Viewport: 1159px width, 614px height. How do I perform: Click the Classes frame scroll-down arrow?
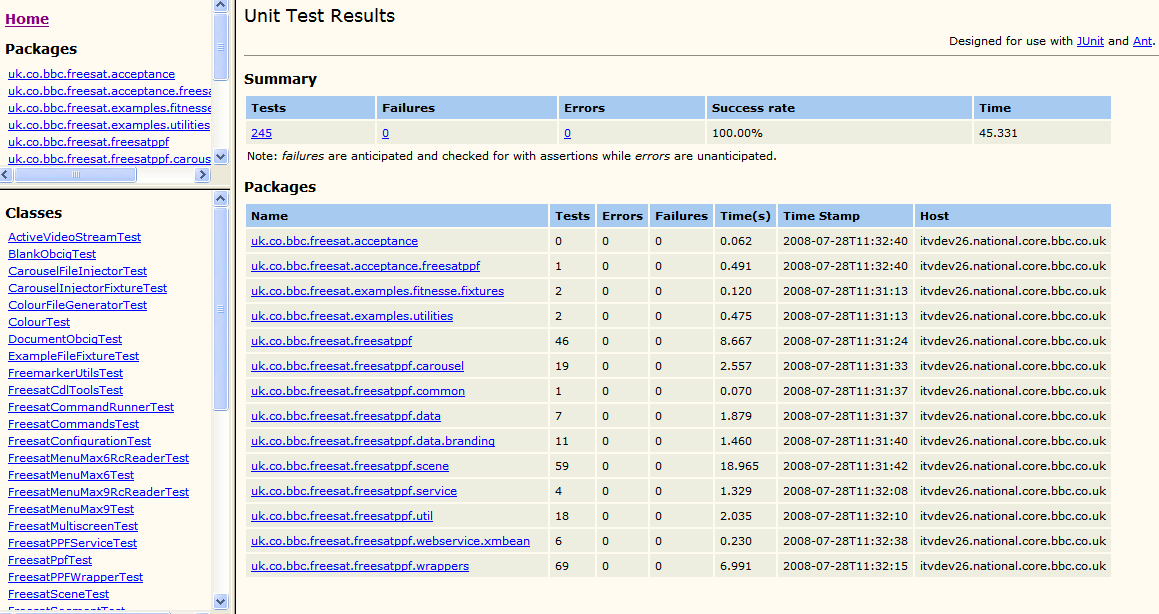pos(221,601)
